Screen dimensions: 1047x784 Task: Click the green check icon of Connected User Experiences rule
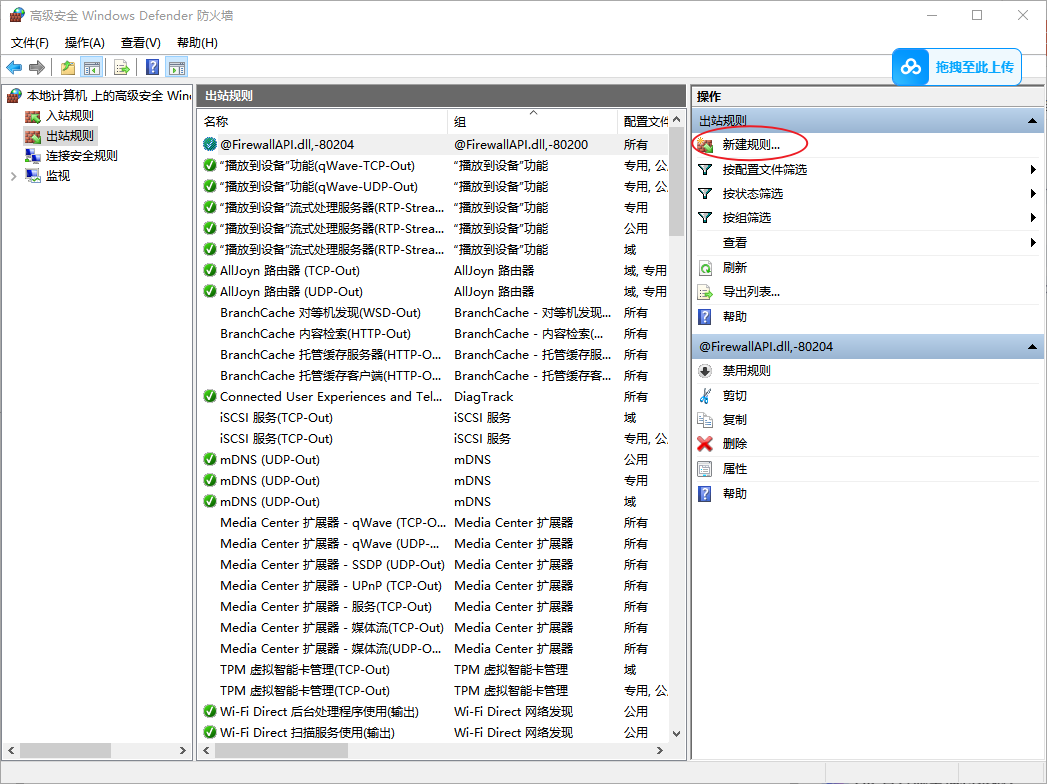tap(210, 396)
